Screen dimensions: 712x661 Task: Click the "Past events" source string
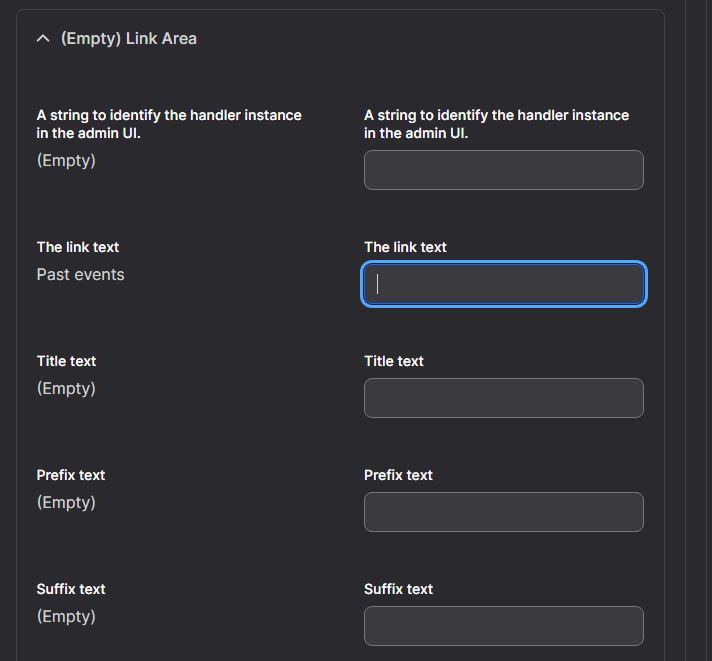[80, 275]
